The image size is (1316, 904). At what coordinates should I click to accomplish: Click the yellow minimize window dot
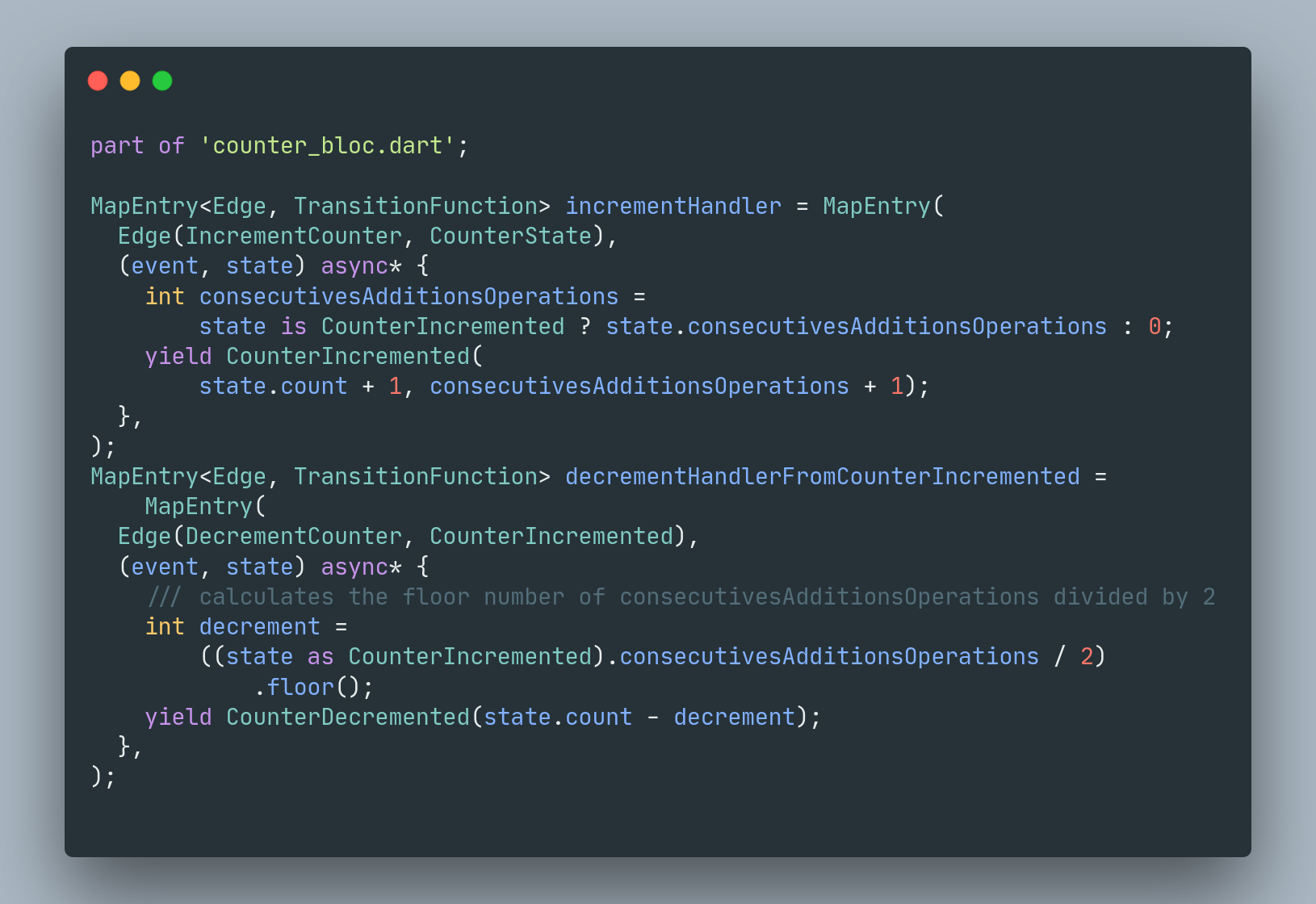(x=130, y=81)
